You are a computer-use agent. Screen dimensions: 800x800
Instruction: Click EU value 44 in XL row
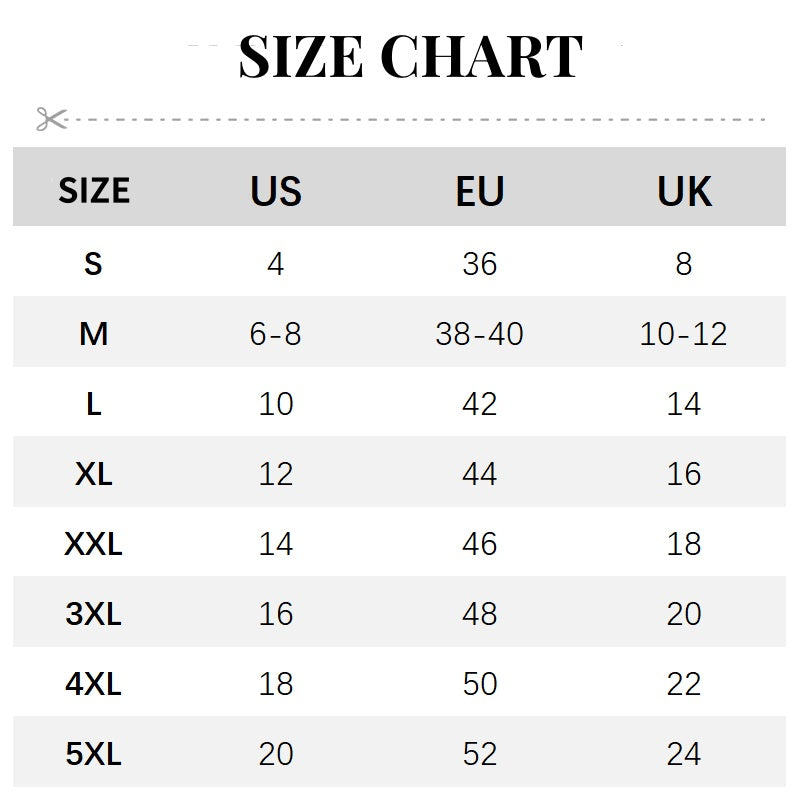[x=480, y=474]
